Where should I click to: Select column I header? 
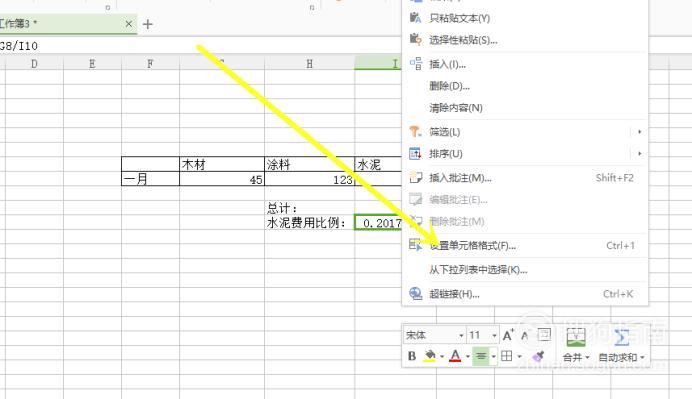tap(378, 64)
